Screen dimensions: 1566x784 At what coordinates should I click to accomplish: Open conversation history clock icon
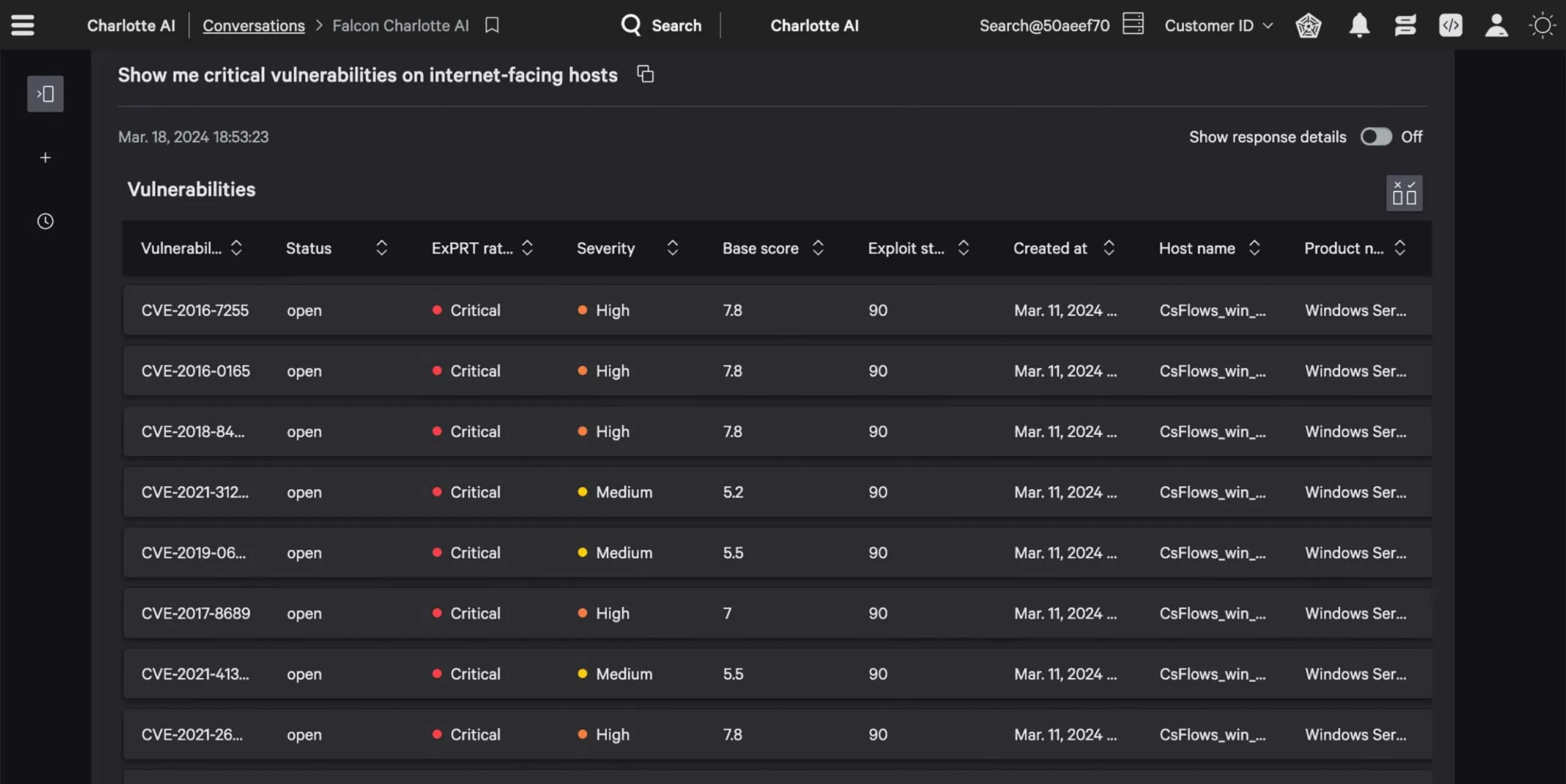[x=45, y=221]
